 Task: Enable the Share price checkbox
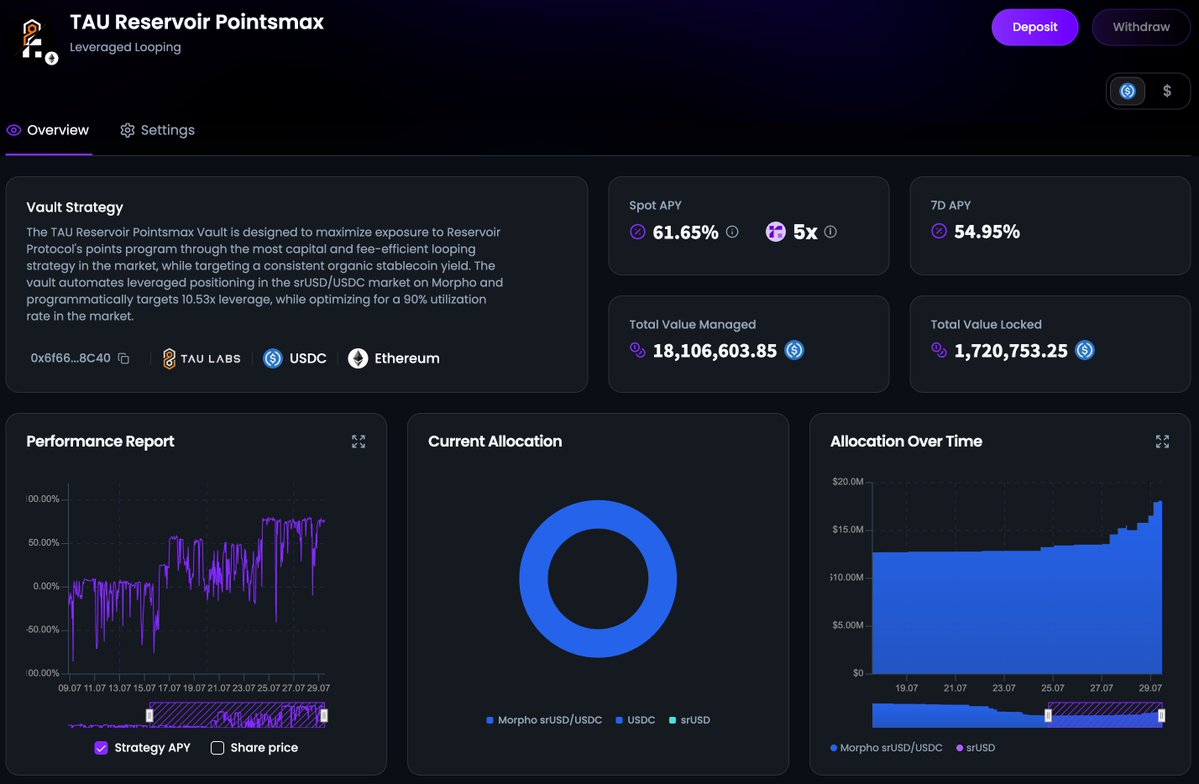(217, 747)
